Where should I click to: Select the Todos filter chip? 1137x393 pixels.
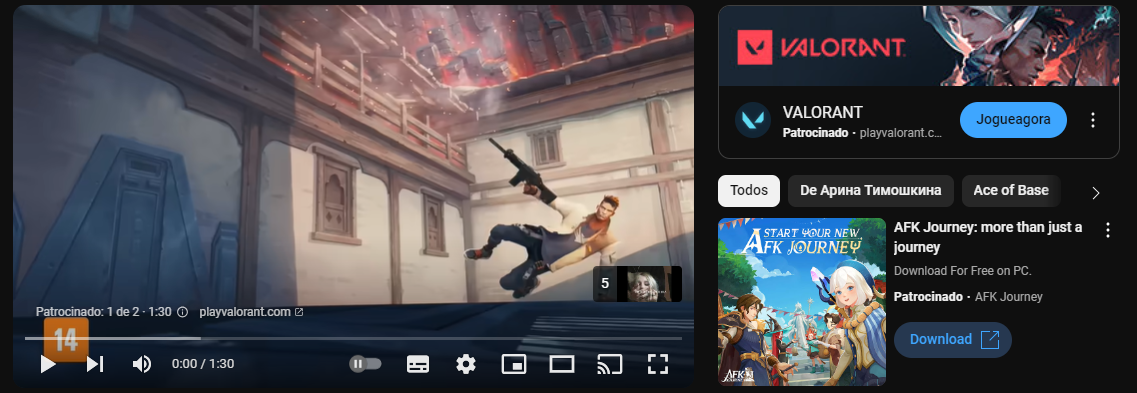pyautogui.click(x=749, y=191)
